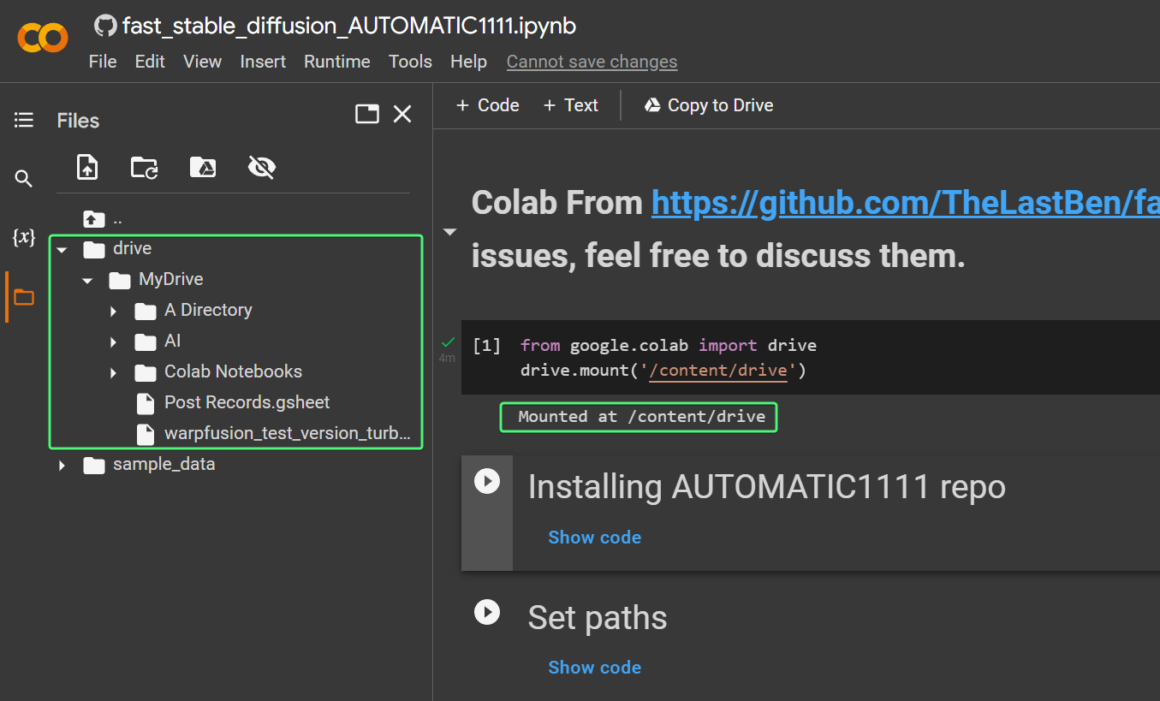Click the Set paths heading

tap(597, 617)
